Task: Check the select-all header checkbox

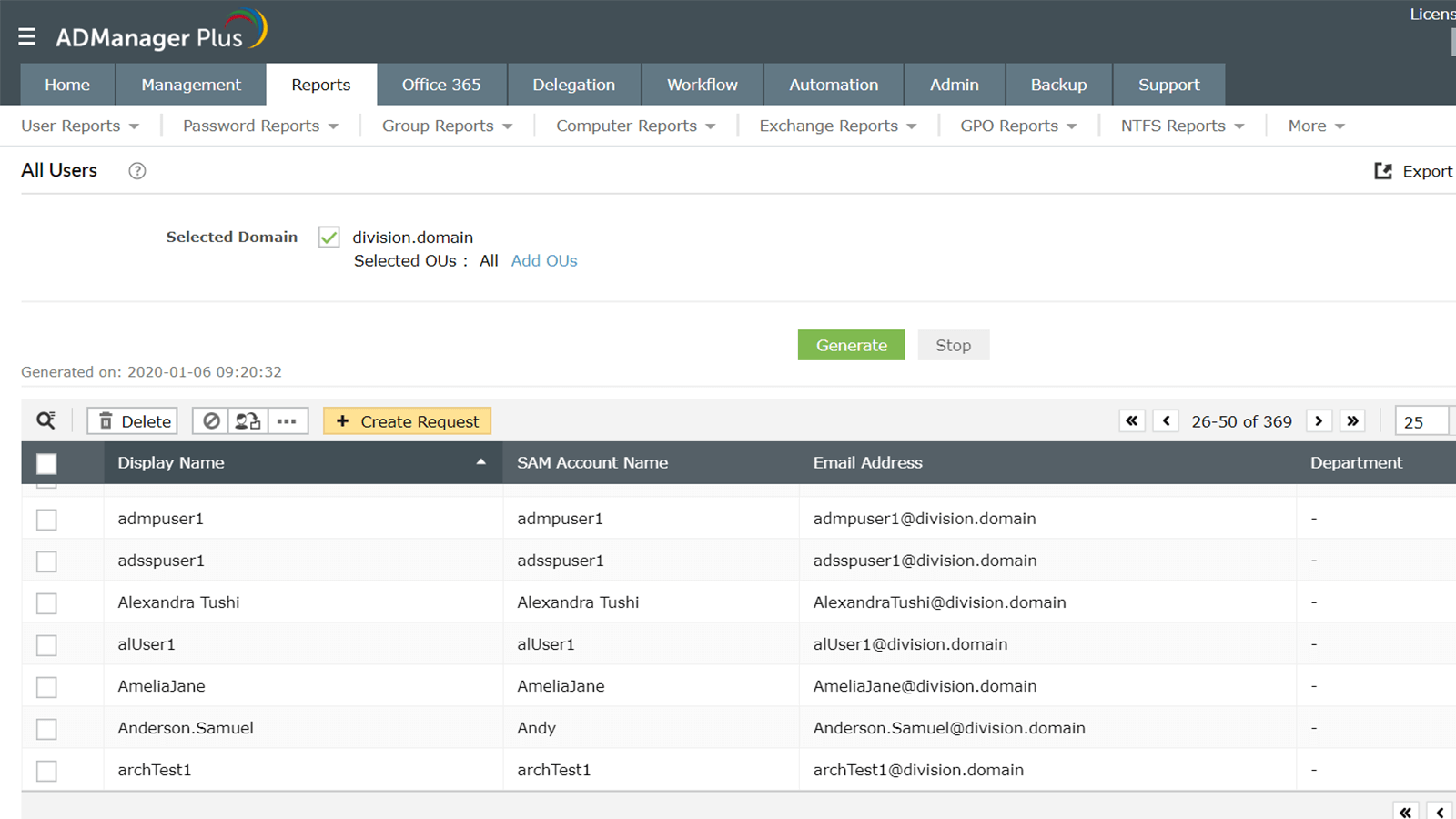Action: click(x=46, y=463)
